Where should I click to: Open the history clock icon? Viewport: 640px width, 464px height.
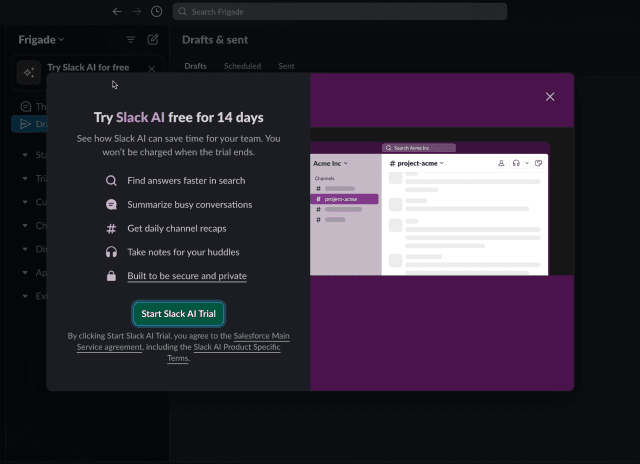pos(156,11)
